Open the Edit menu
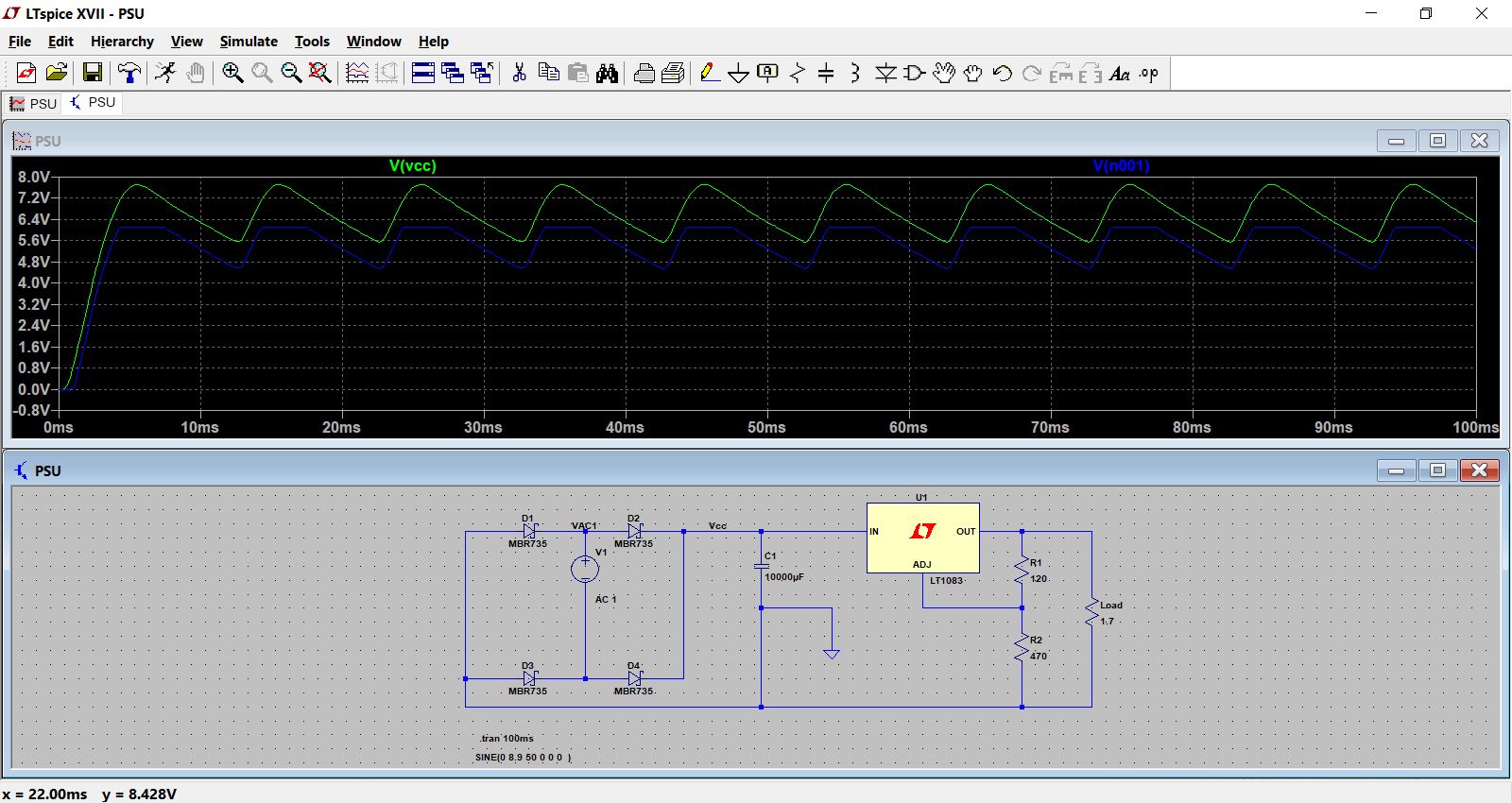The width and height of the screenshot is (1512, 803). (60, 42)
